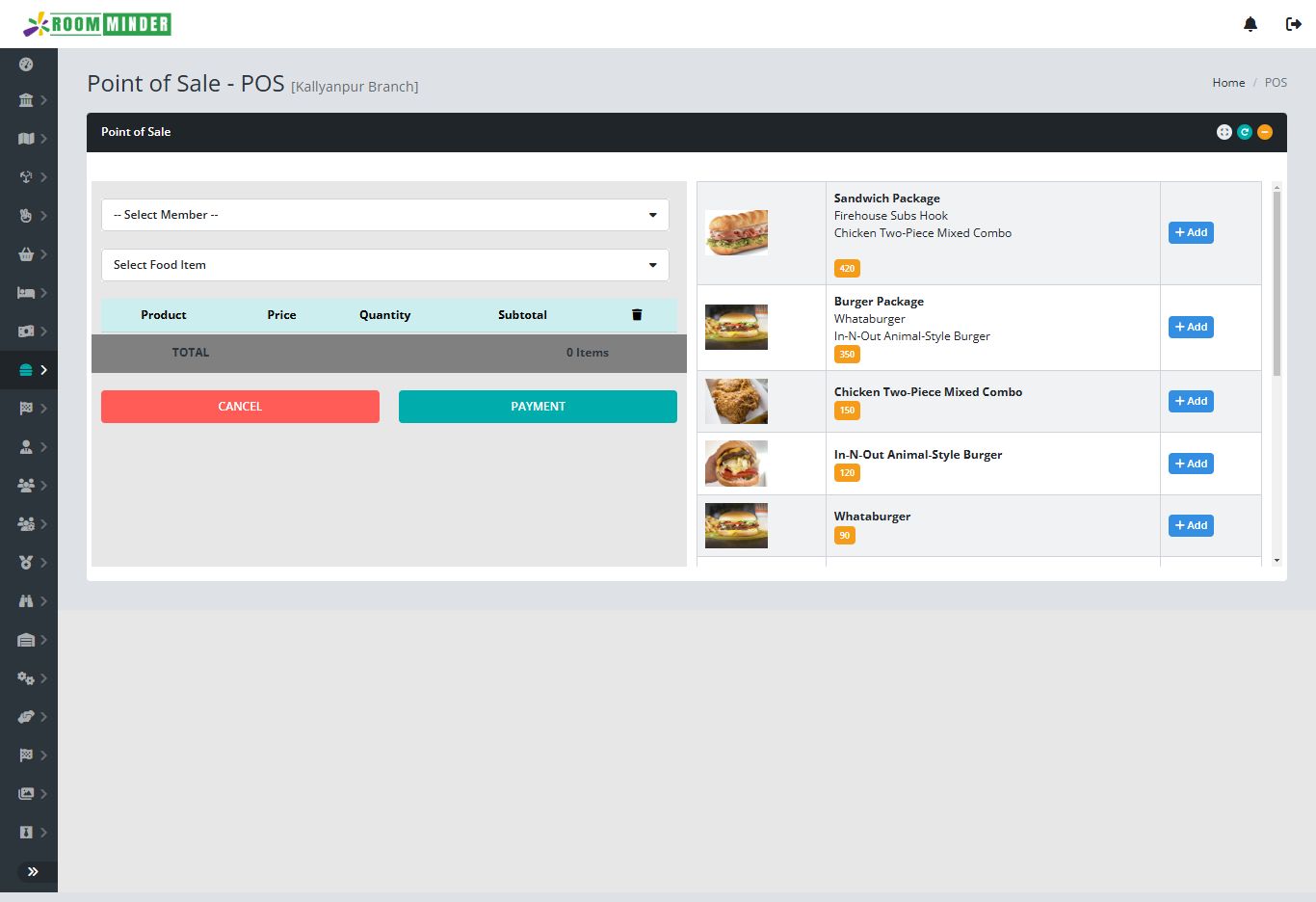Click the product list scroll-down arrow

point(1277,560)
